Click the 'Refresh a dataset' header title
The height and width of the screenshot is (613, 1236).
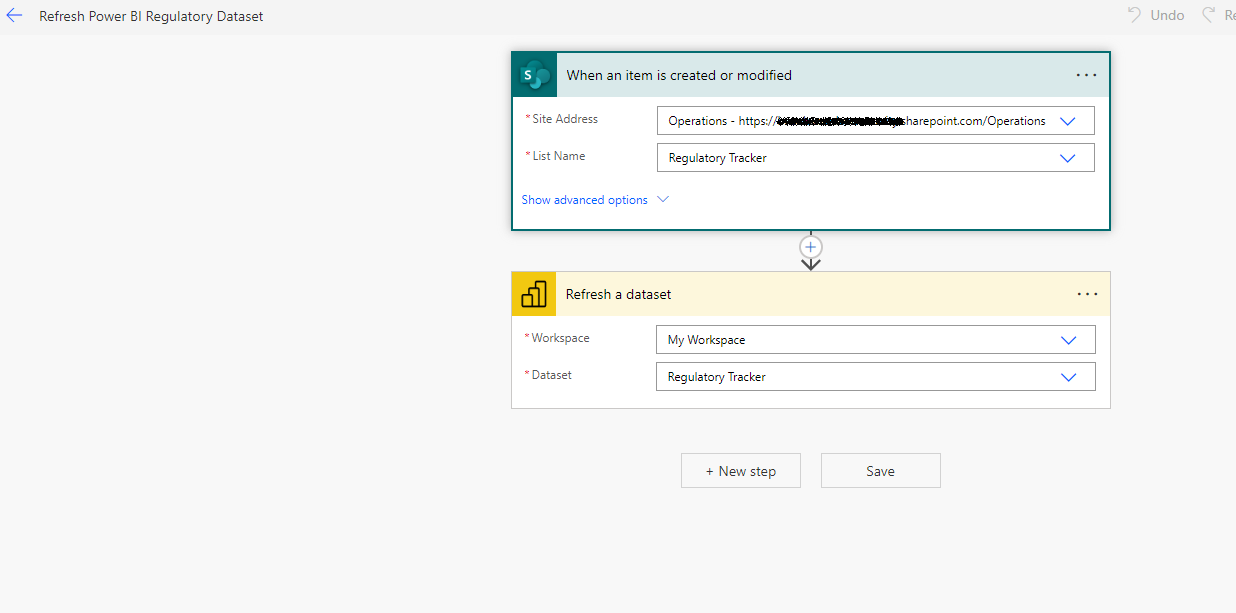[x=618, y=294]
